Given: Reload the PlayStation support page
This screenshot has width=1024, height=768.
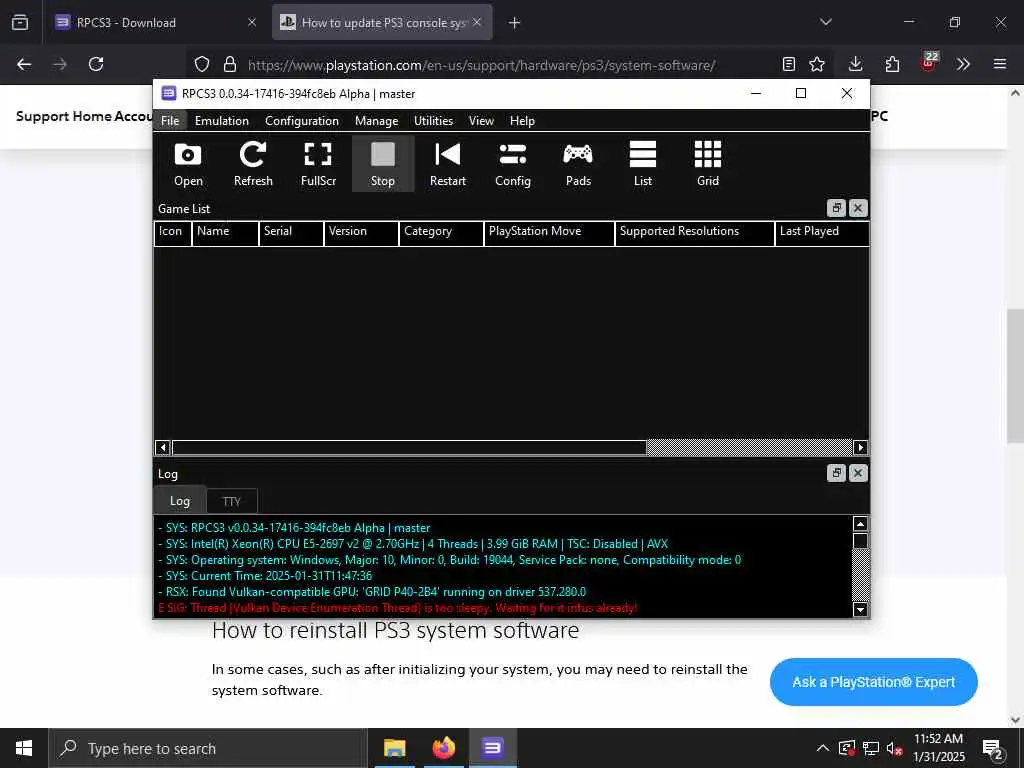Looking at the screenshot, I should (x=96, y=64).
